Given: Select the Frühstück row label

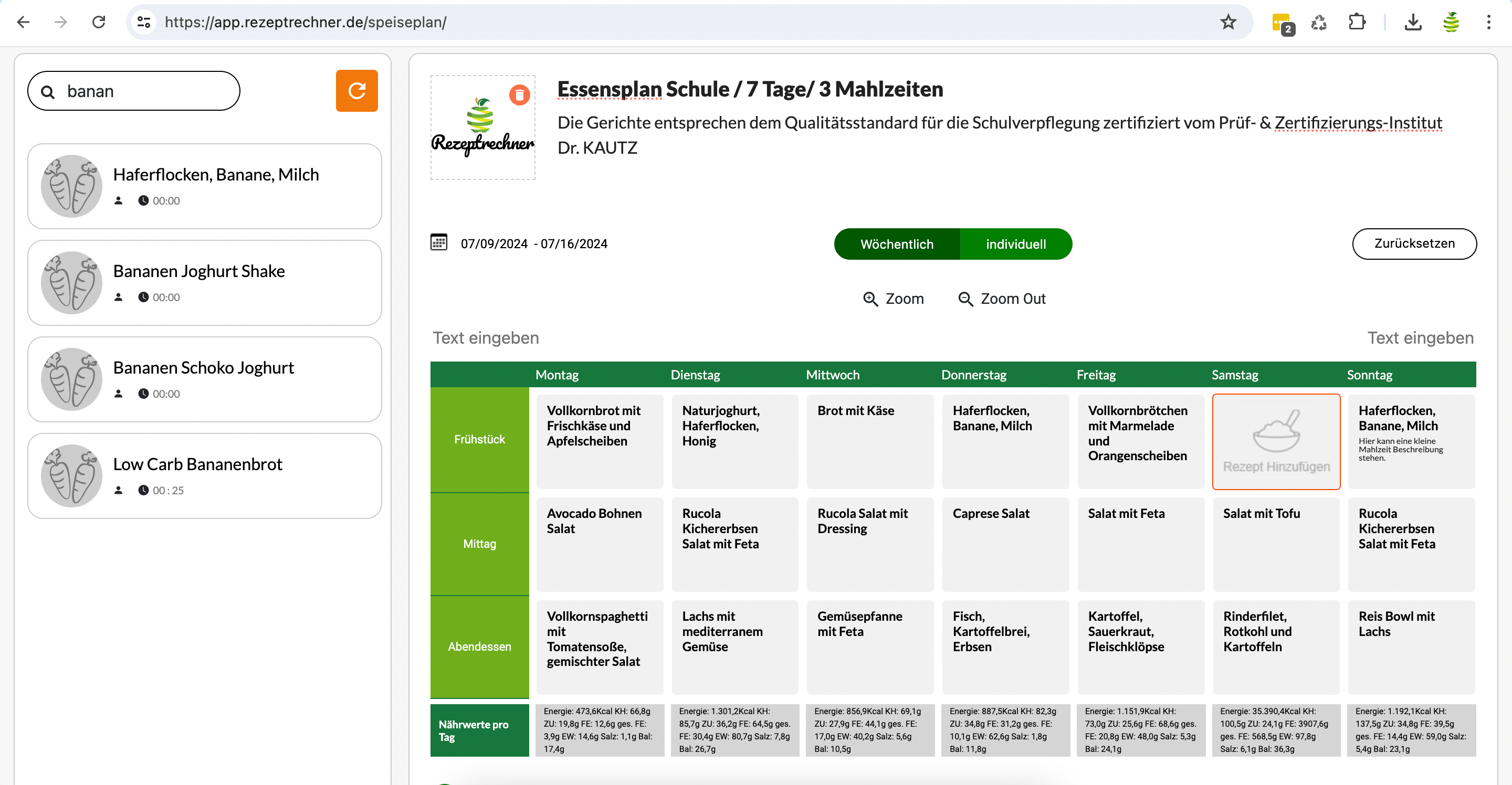Looking at the screenshot, I should click(x=479, y=439).
